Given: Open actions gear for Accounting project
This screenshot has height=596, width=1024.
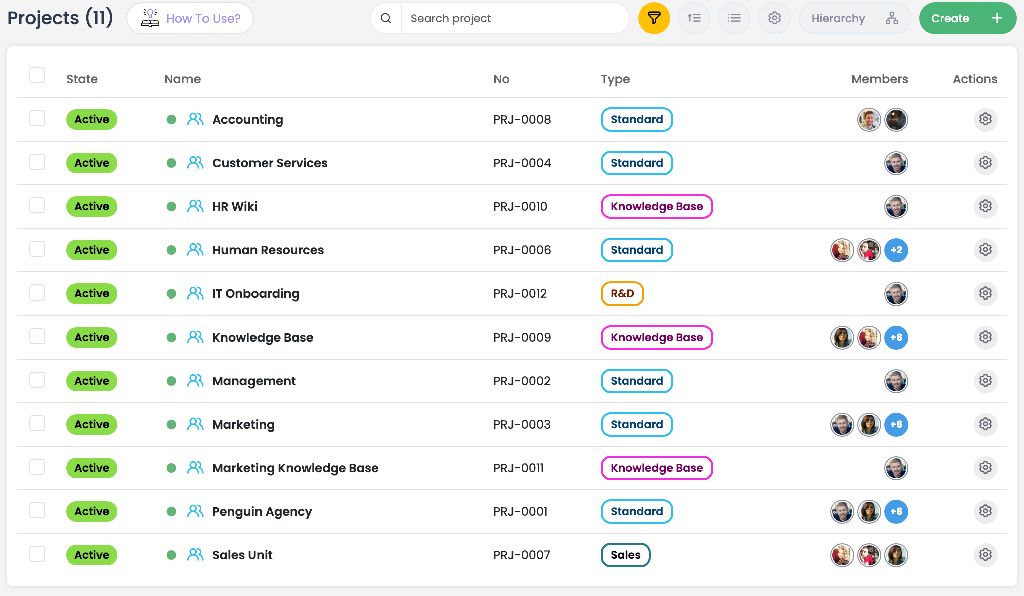Looking at the screenshot, I should [x=985, y=119].
